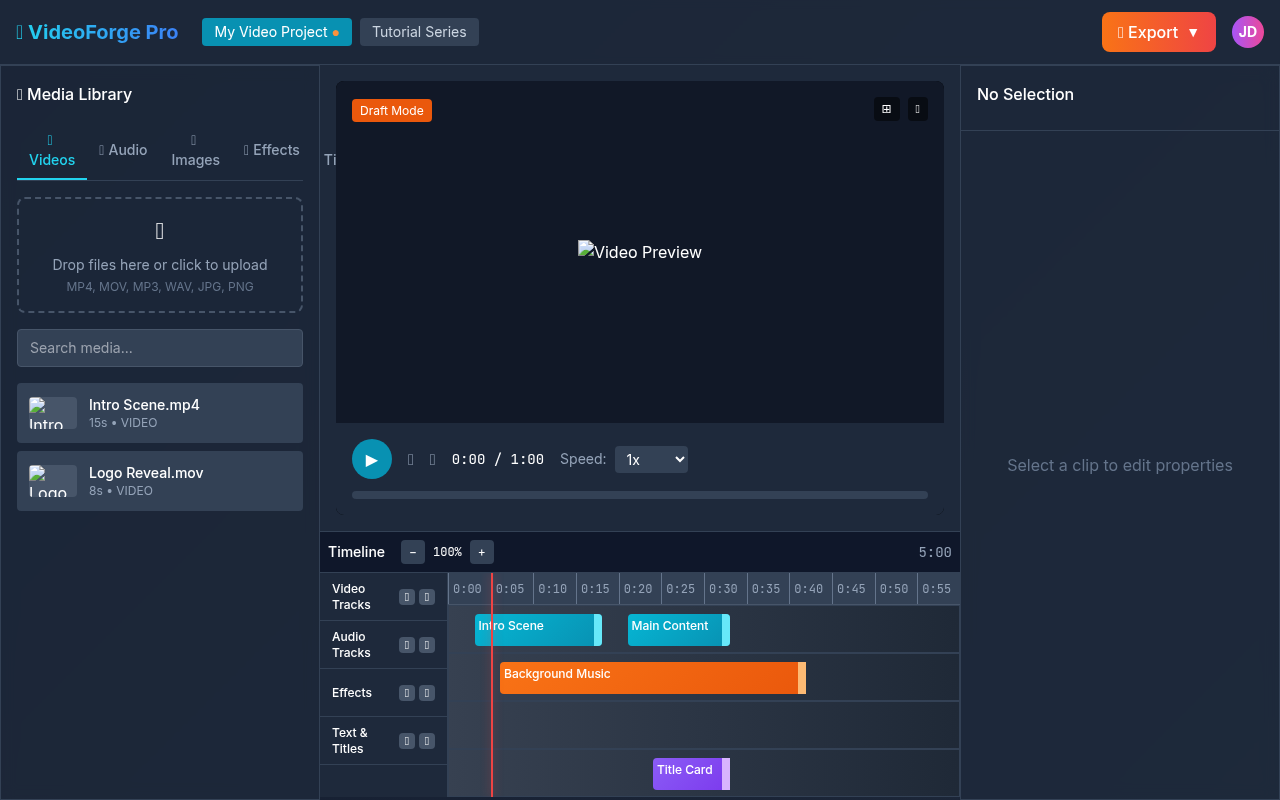Select the skip-to-end playback icon
Image resolution: width=1280 pixels, height=800 pixels.
click(x=432, y=459)
